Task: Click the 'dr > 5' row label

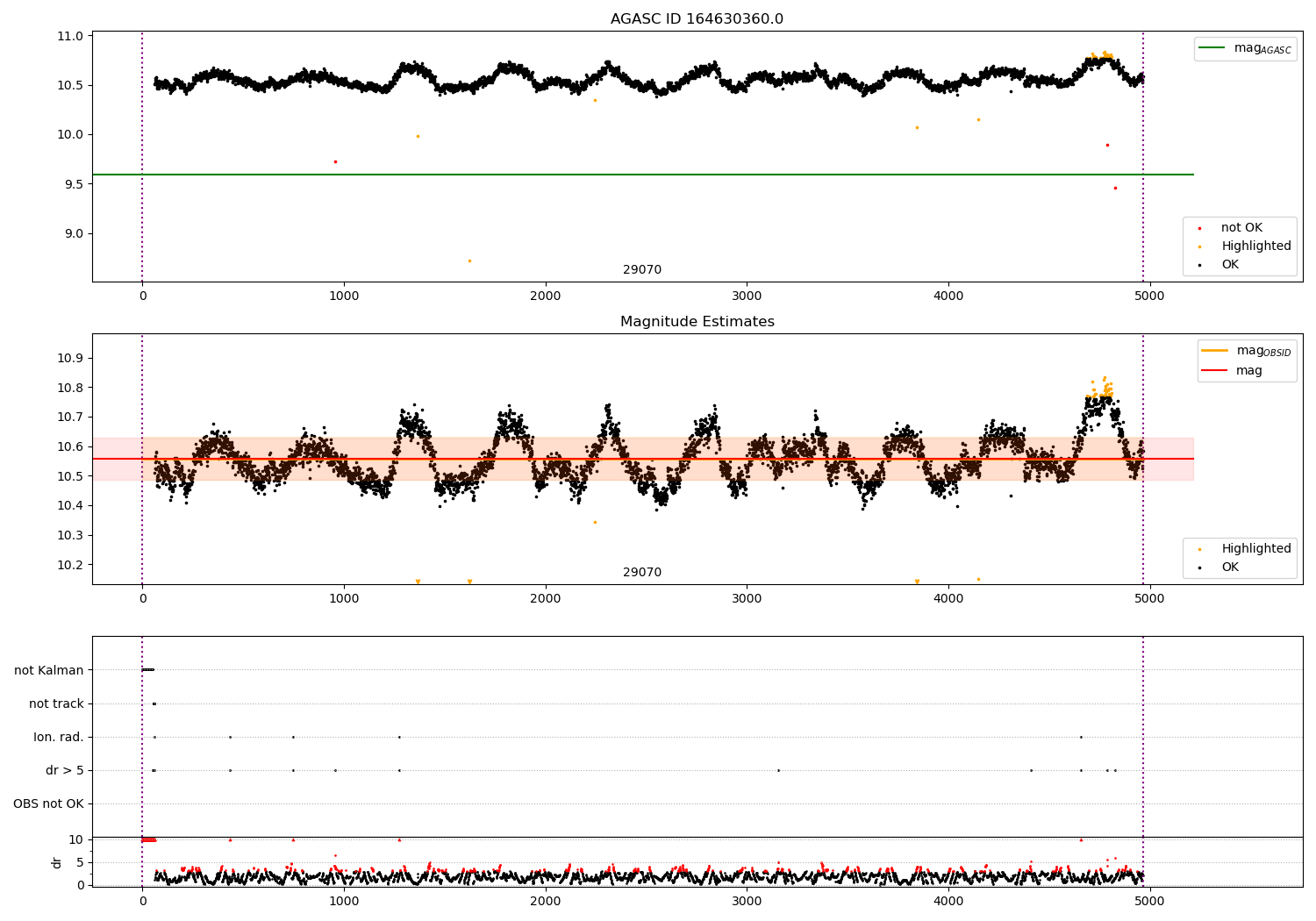Action: 64,770
